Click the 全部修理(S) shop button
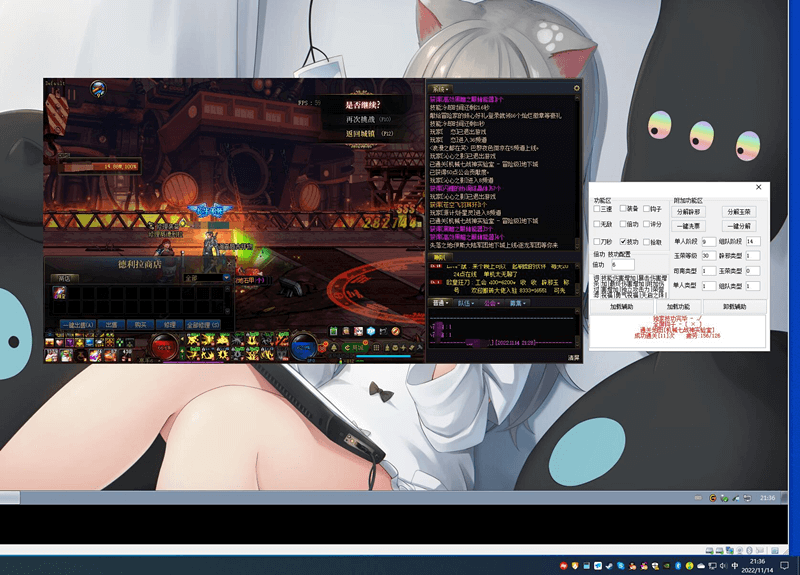This screenshot has height=575, width=800. click(x=203, y=324)
